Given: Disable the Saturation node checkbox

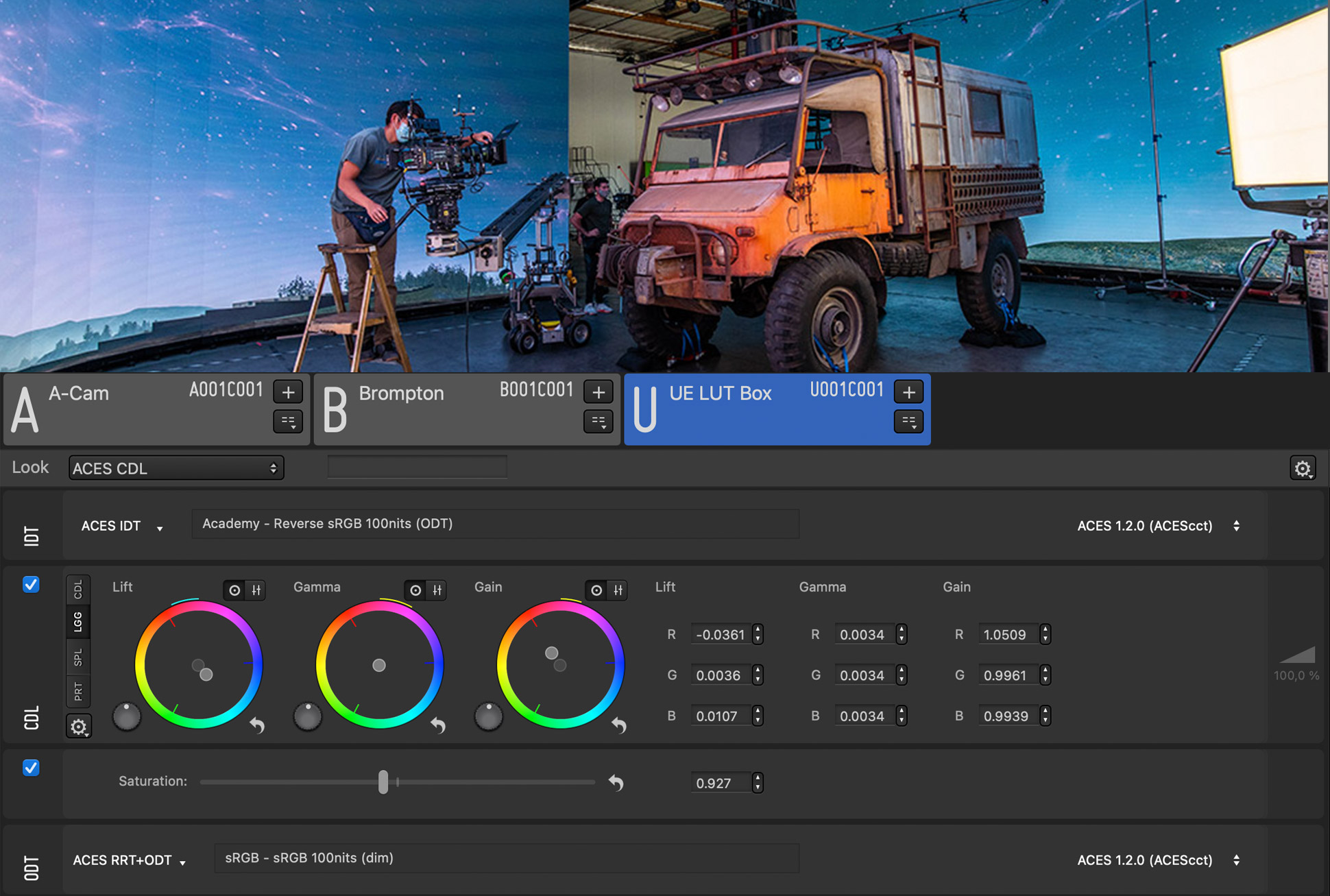Looking at the screenshot, I should click(31, 768).
